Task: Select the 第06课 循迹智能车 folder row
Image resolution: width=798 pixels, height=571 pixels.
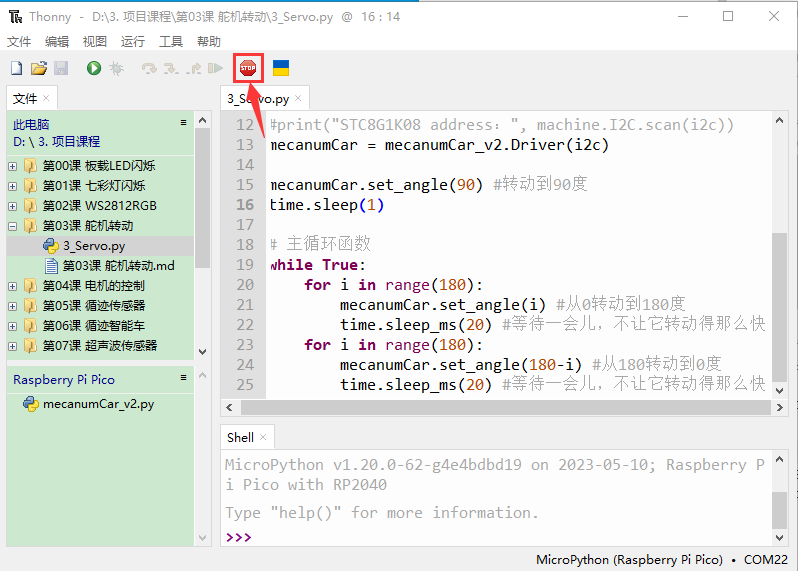Action: pos(100,326)
